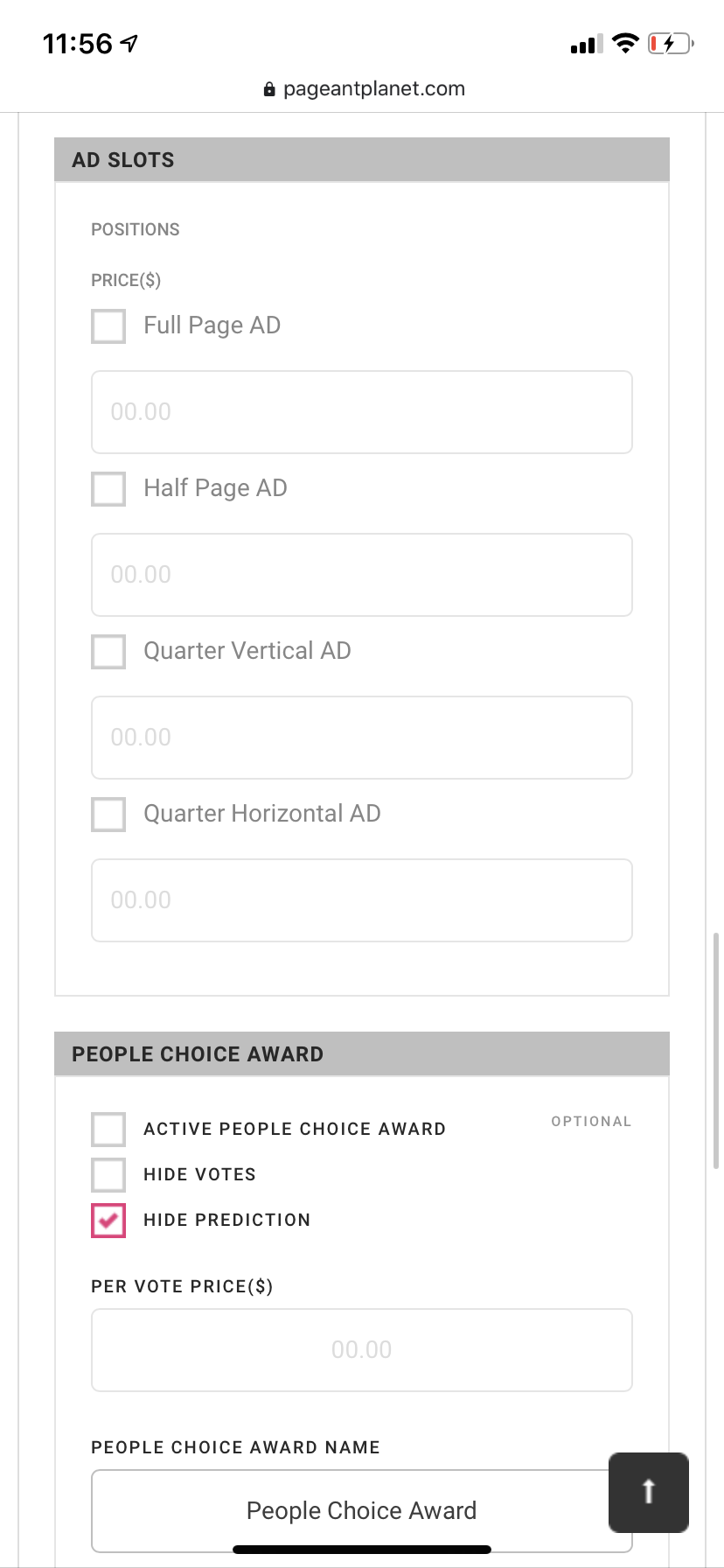This screenshot has width=724, height=1568.
Task: Focus the Half Page AD price input
Action: click(x=362, y=575)
